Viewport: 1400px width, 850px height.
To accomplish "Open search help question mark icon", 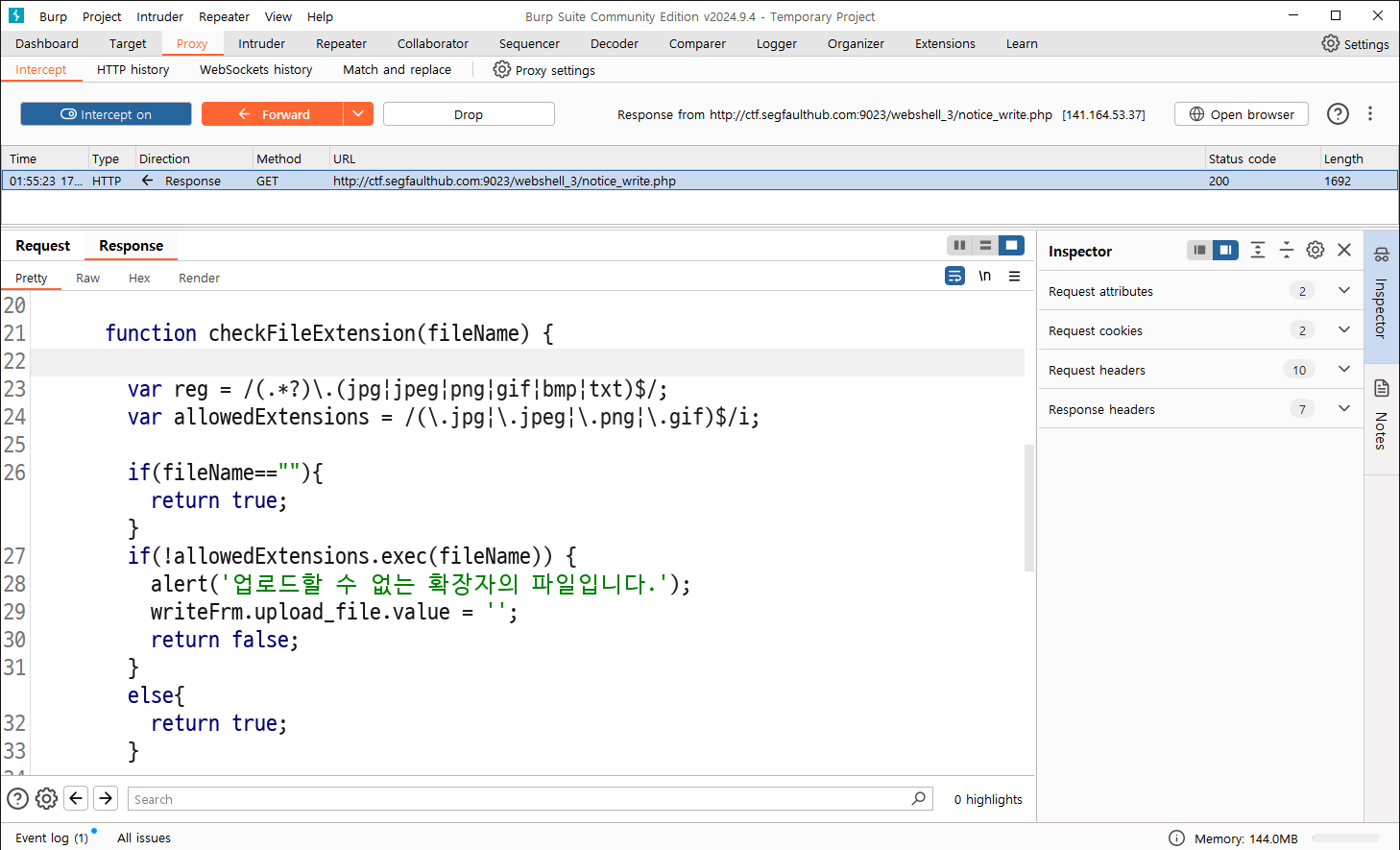I will (x=17, y=798).
